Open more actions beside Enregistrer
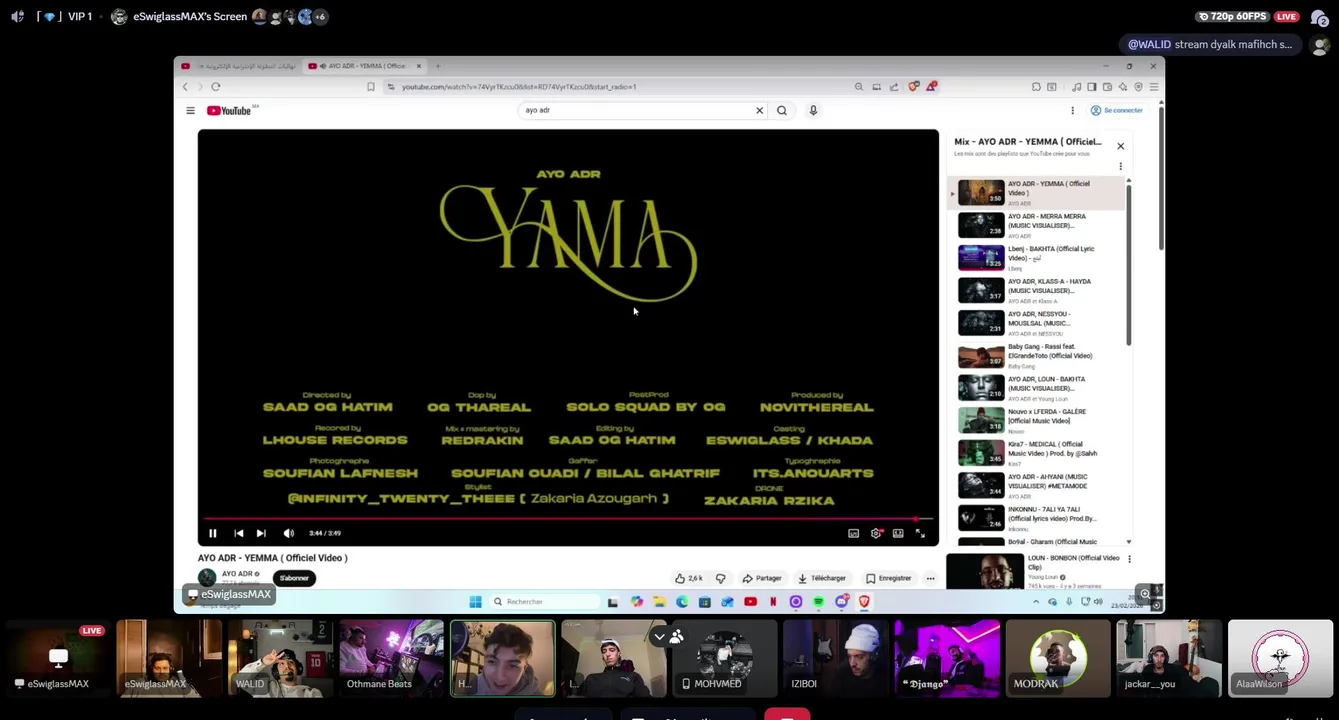The height and width of the screenshot is (720, 1339). (x=930, y=578)
